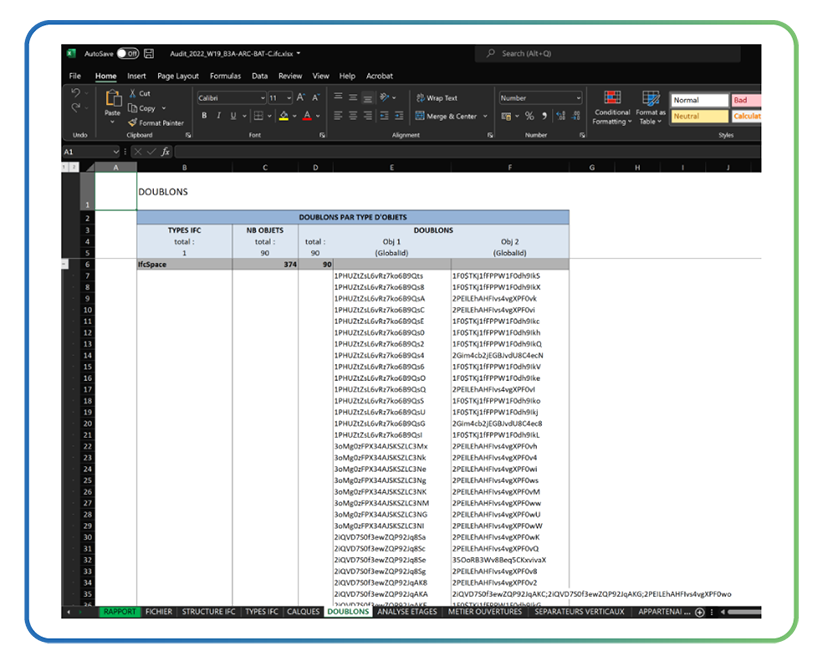Align text right in cell
820x670 pixels.
click(x=368, y=116)
